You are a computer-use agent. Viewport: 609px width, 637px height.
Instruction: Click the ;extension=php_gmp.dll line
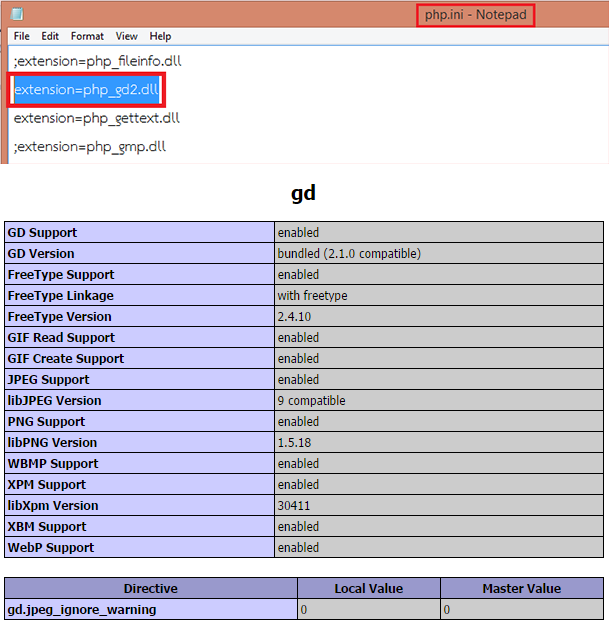coord(90,147)
